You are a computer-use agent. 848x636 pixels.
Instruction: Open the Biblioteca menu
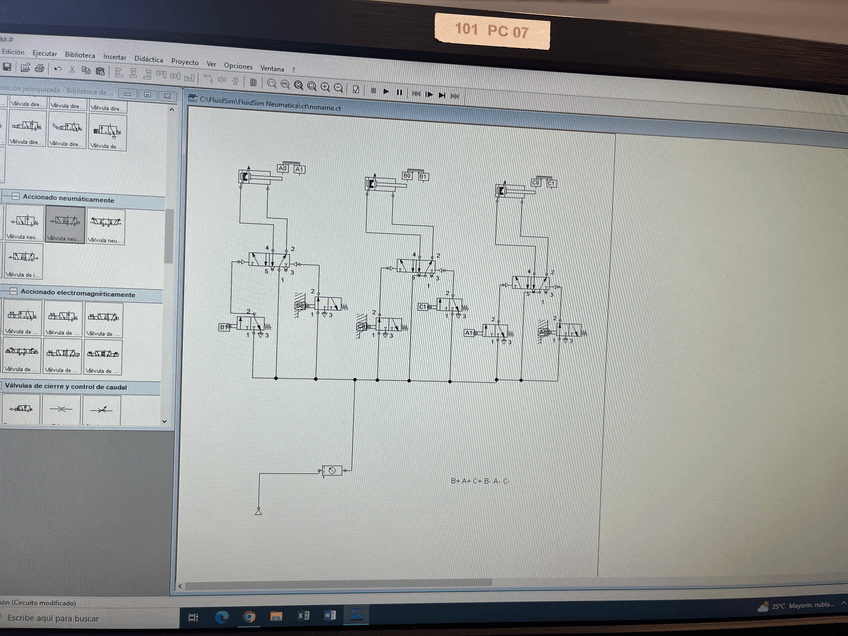[80, 55]
